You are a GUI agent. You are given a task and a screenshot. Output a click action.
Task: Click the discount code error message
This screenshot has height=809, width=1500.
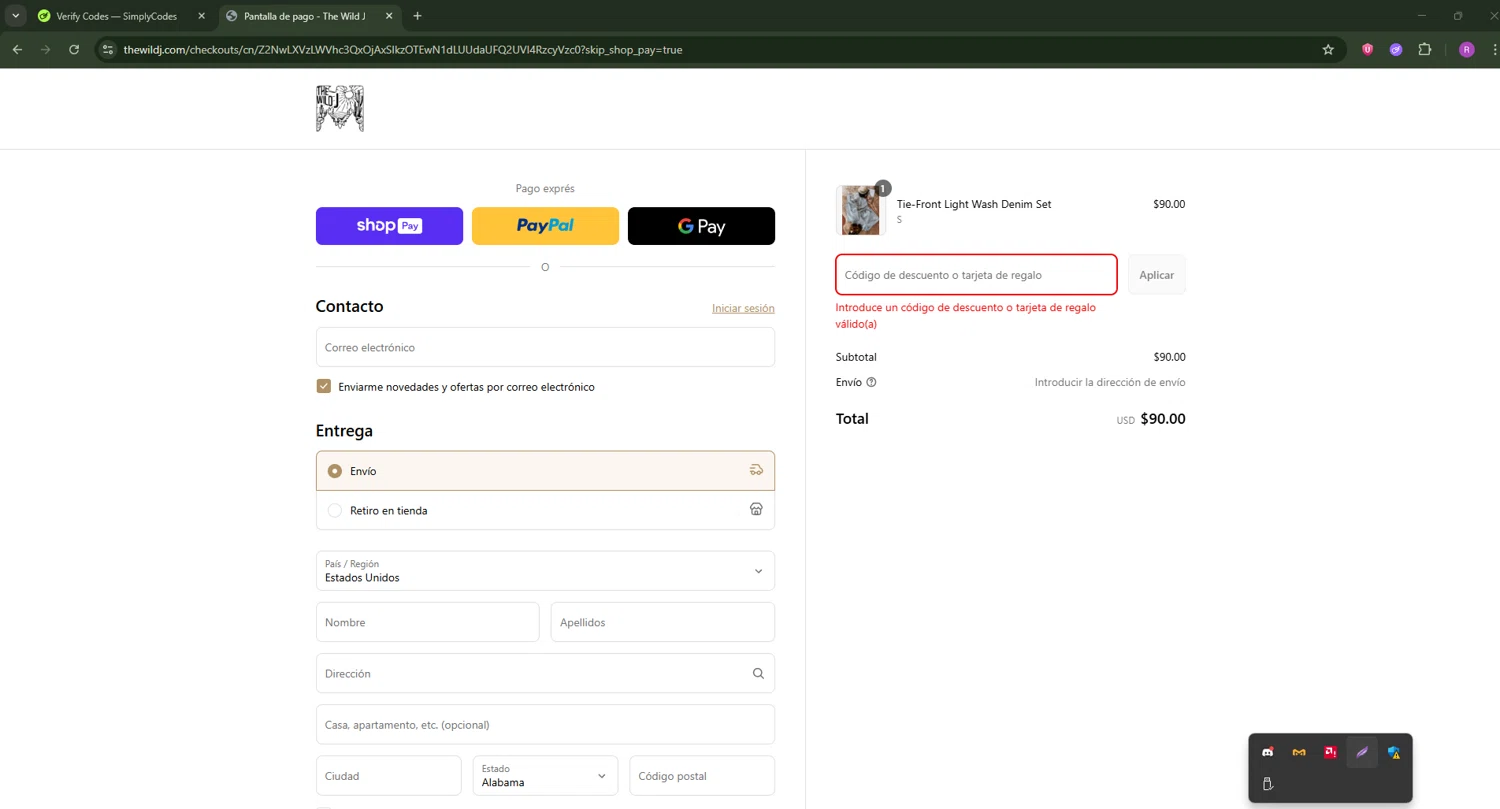point(966,316)
